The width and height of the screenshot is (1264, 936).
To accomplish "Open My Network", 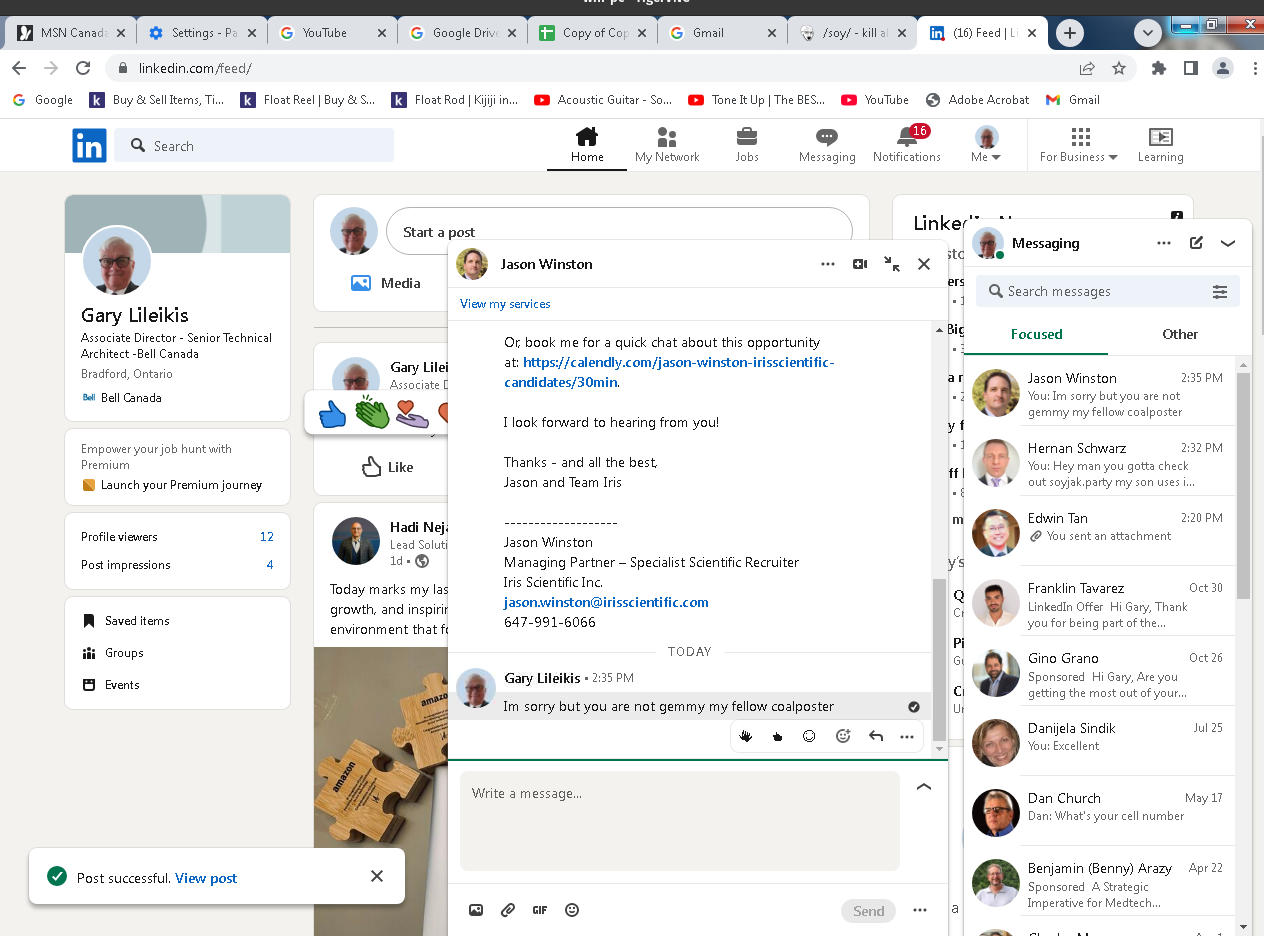I will [x=667, y=145].
